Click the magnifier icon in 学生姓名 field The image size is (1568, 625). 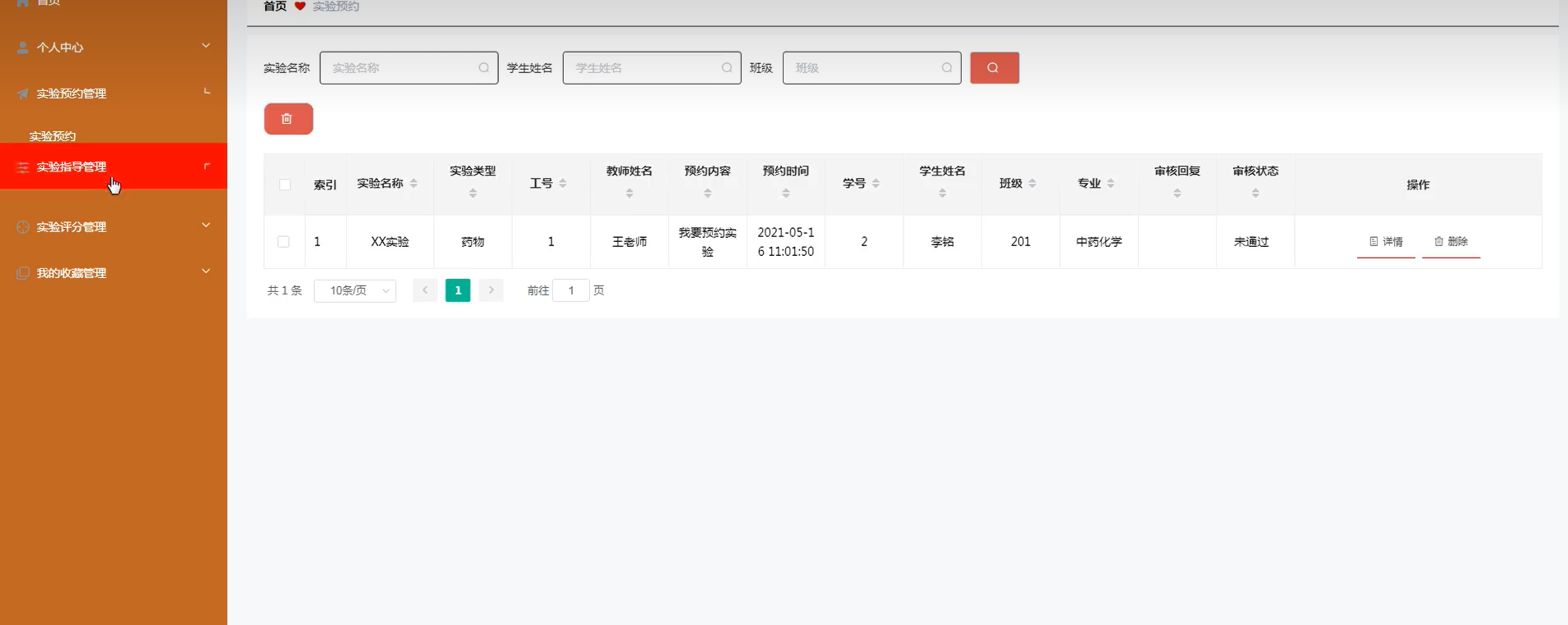coord(727,68)
